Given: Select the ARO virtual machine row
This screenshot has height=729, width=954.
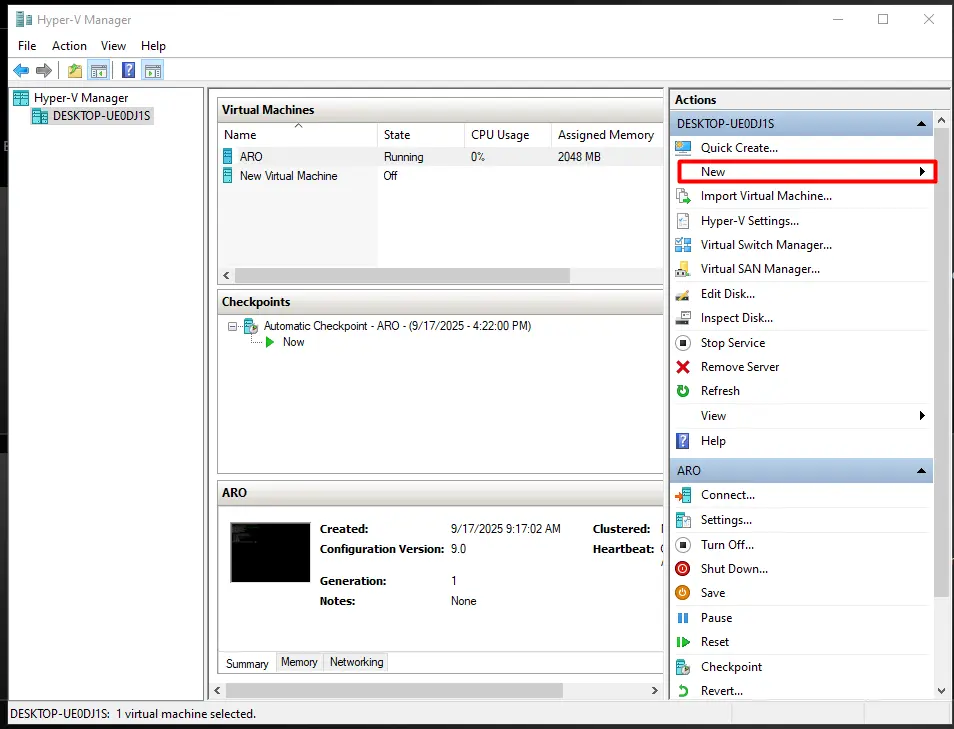Looking at the screenshot, I should [x=440, y=156].
